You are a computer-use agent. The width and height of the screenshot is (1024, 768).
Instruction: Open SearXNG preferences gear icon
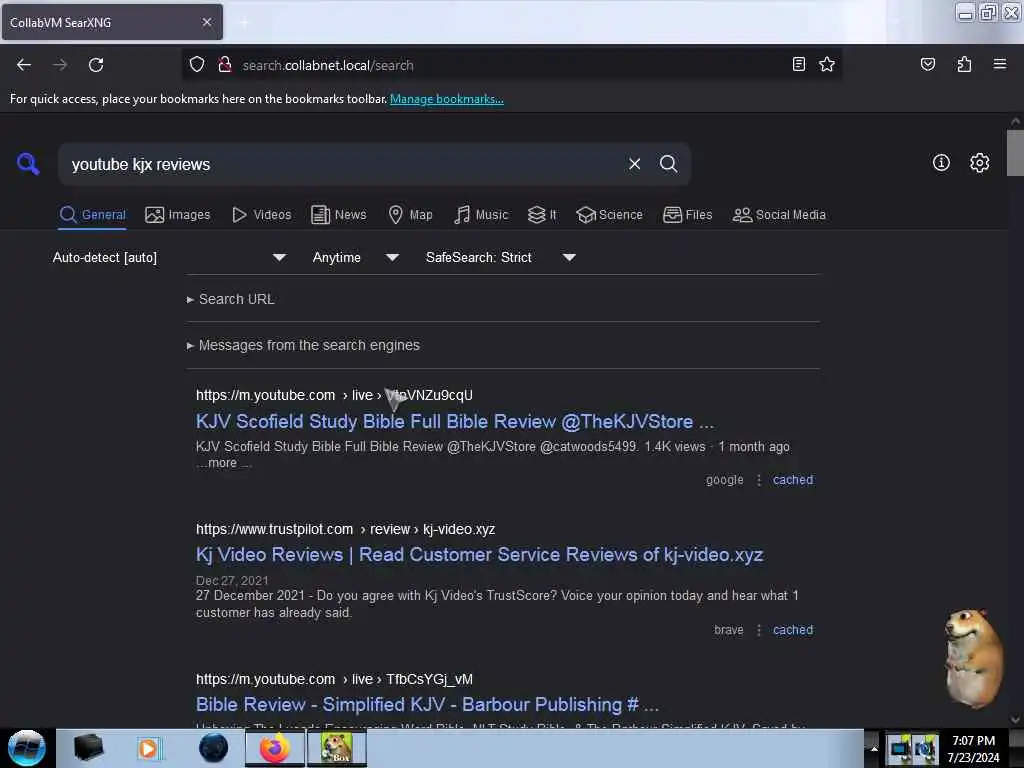pos(979,163)
